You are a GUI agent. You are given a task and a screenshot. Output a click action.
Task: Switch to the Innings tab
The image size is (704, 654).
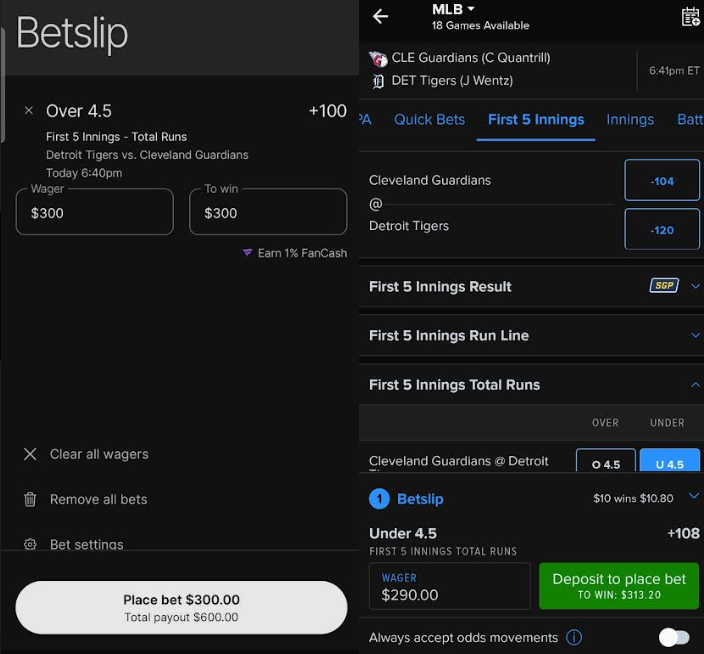(630, 120)
